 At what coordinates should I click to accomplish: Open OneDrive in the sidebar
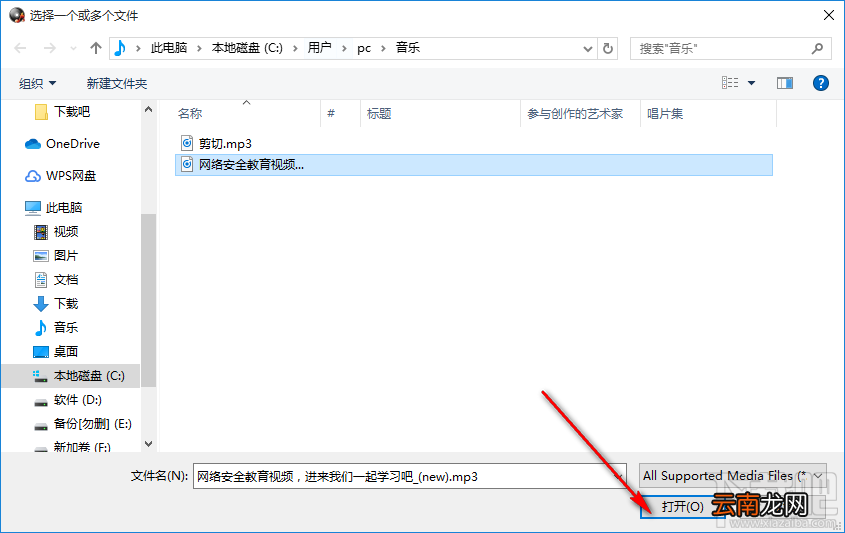73,143
